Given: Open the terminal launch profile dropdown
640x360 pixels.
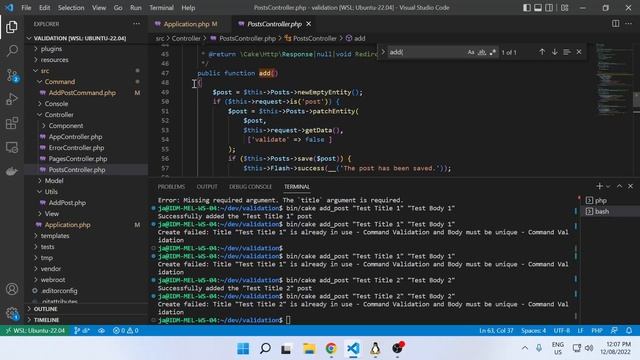Looking at the screenshot, I should (x=608, y=187).
